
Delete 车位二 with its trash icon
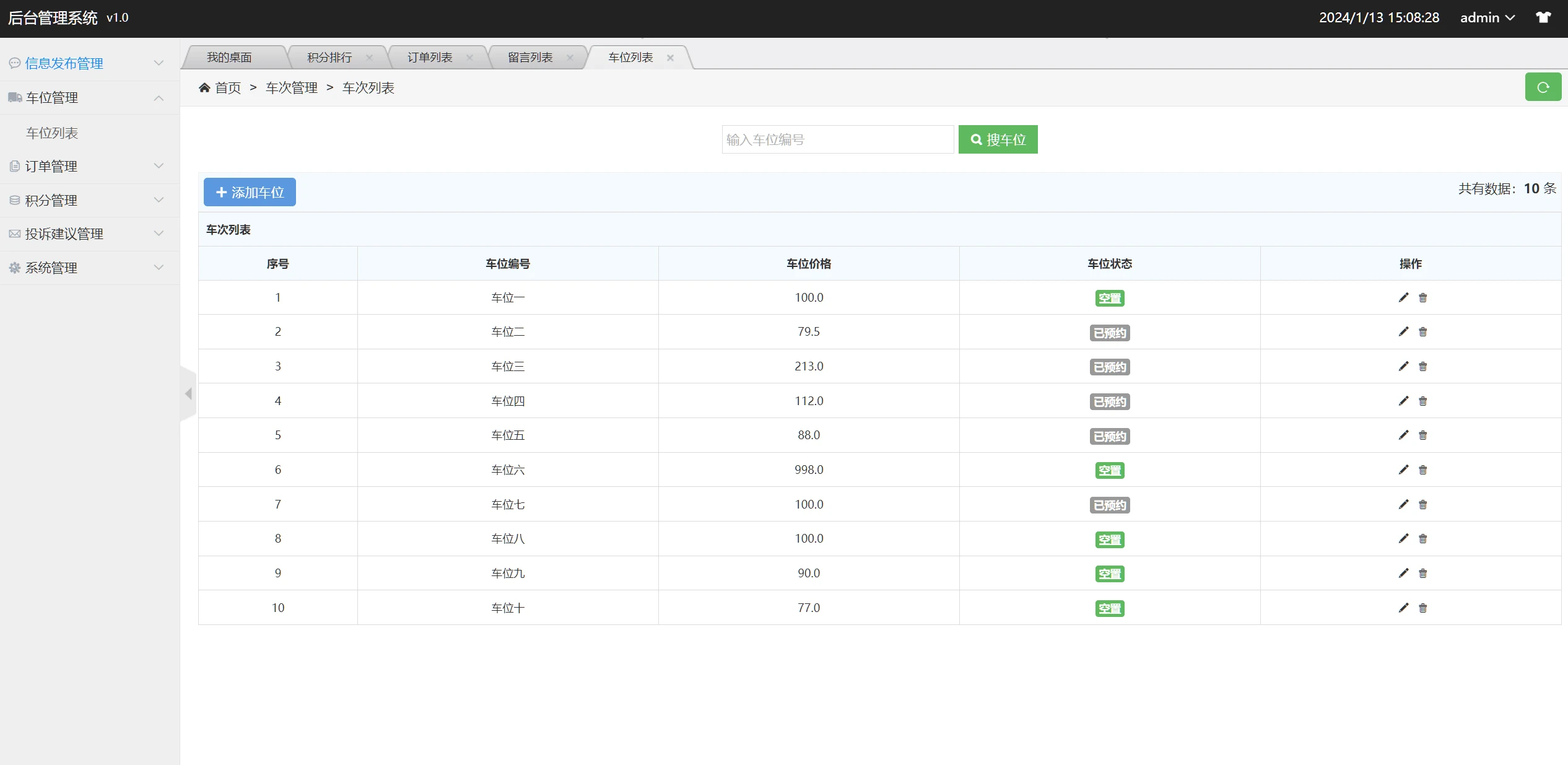click(x=1423, y=332)
